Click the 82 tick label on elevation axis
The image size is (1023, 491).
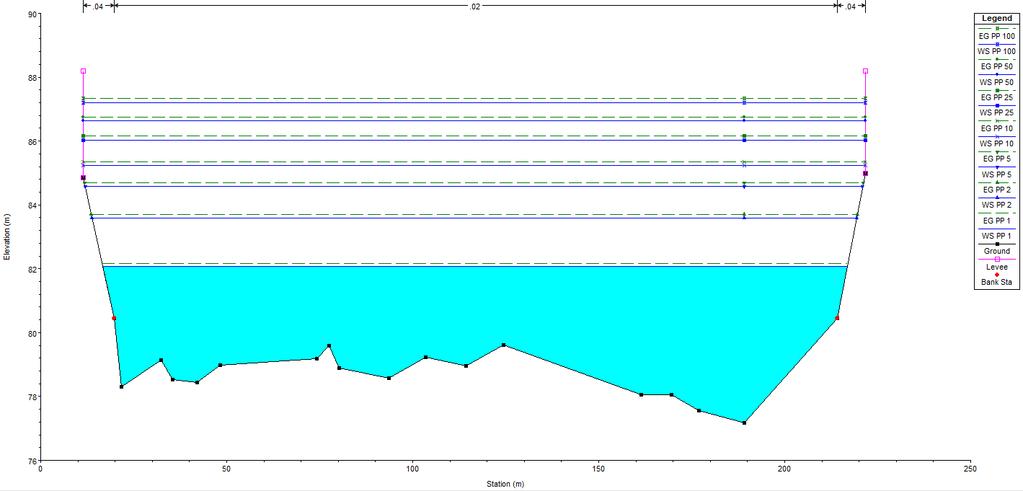coord(32,269)
